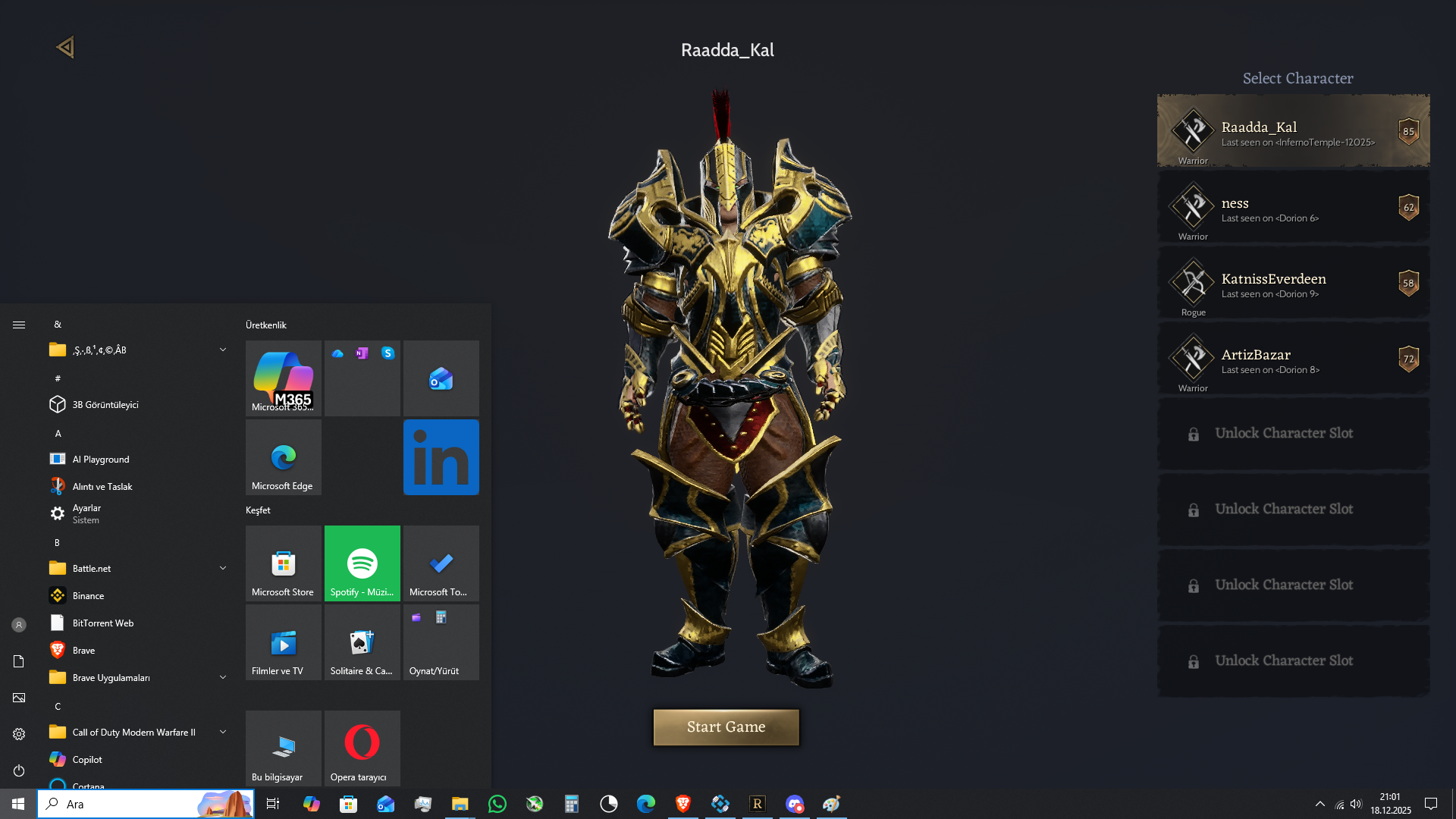Click the Üretkenlik tile group header
This screenshot has width=1456, height=819.
(x=266, y=325)
